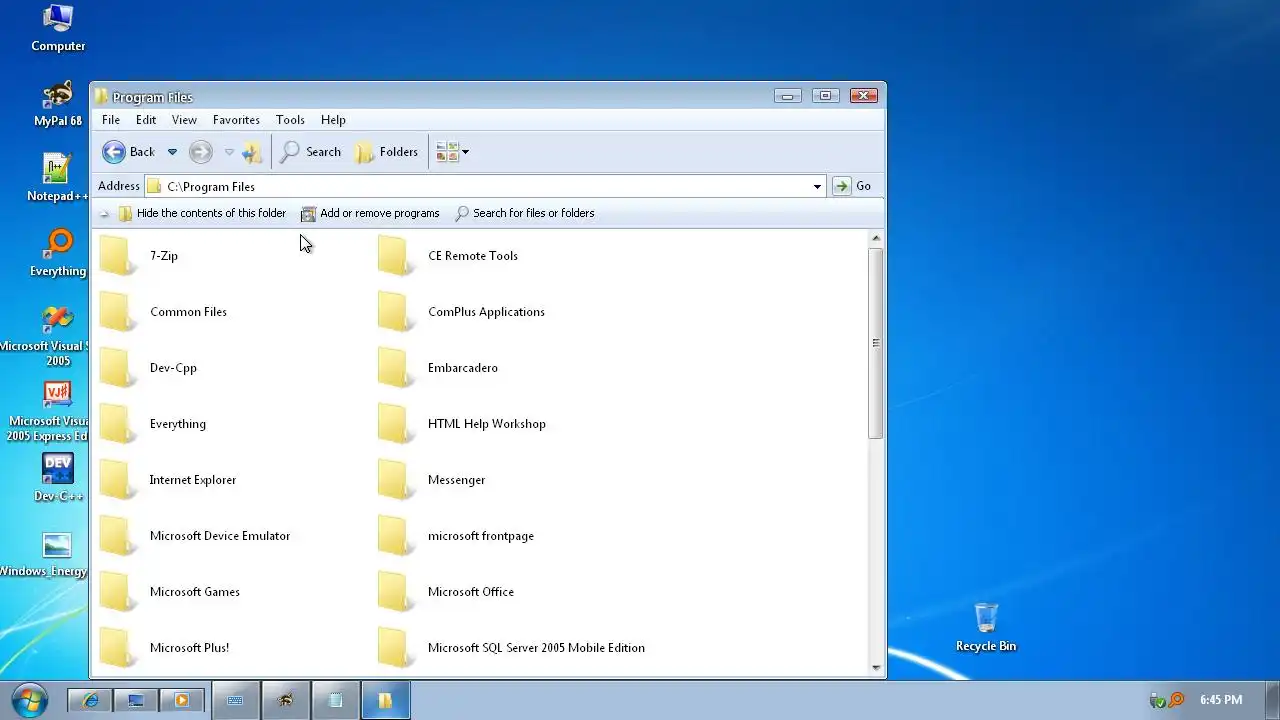1280x720 pixels.
Task: Click Show Desktop quick launch icon
Action: (x=136, y=701)
